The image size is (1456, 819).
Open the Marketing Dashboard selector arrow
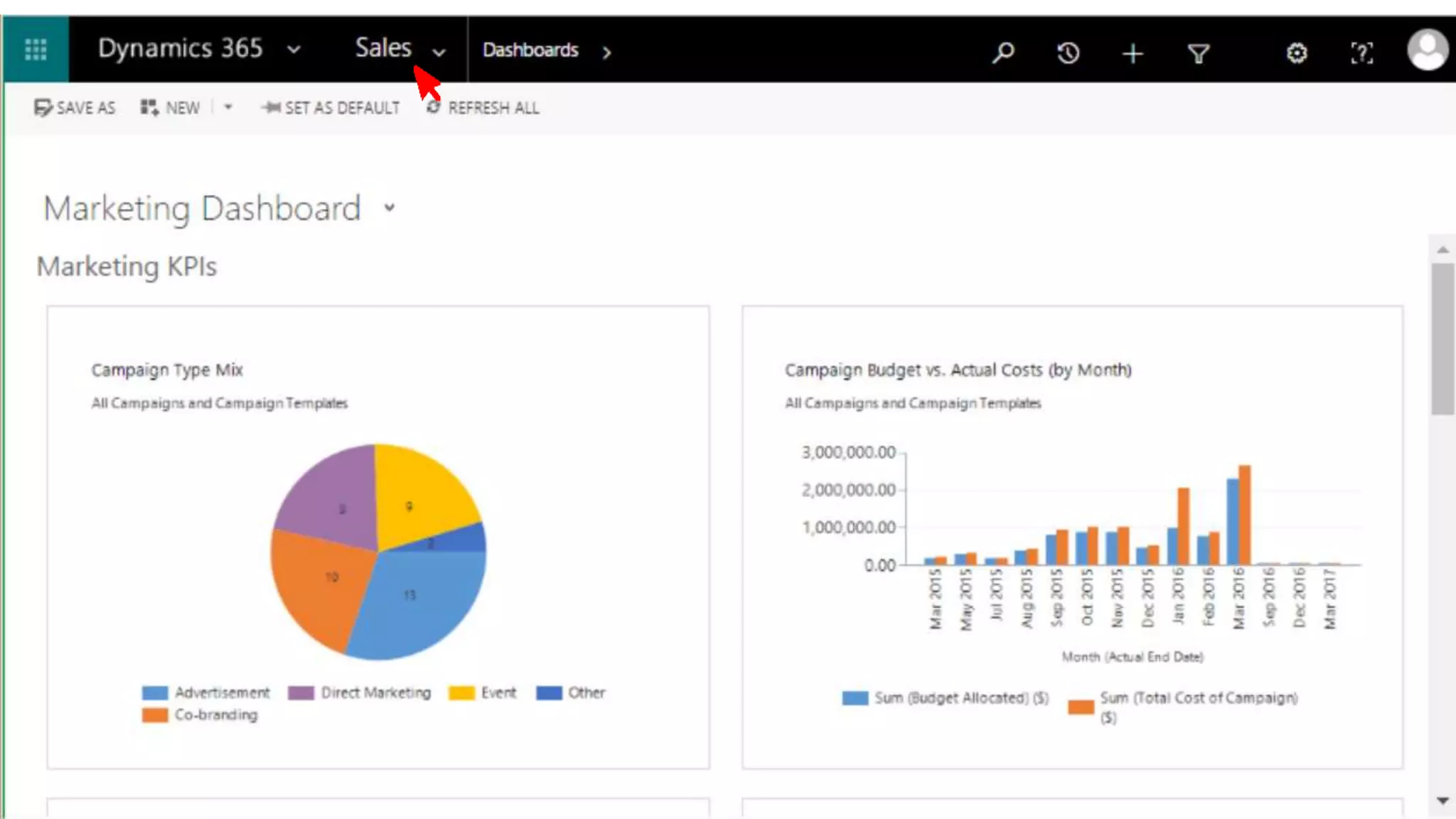[389, 208]
